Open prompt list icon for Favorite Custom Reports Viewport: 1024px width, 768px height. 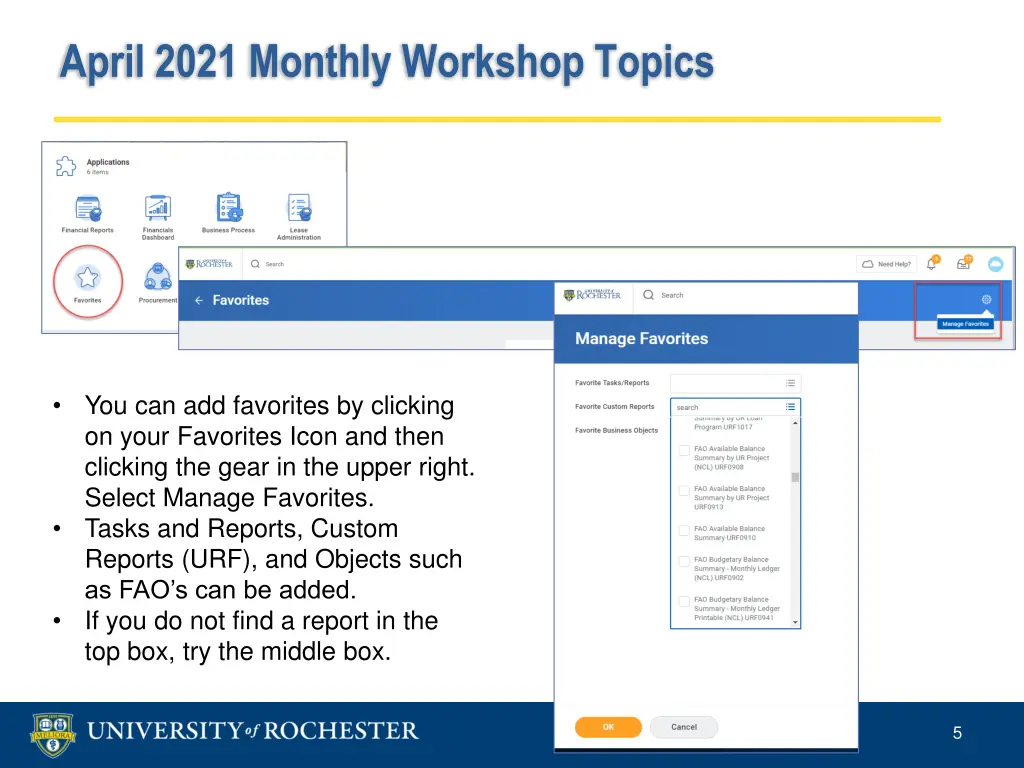(x=790, y=407)
